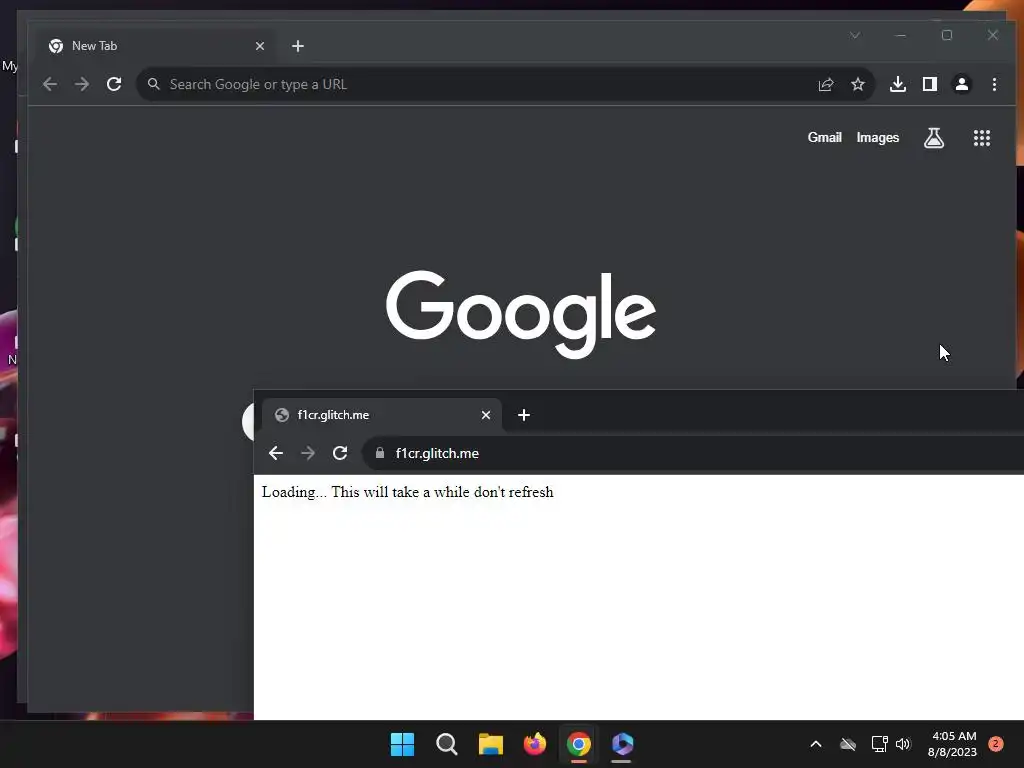This screenshot has width=1024, height=768.
Task: Go forward in the f1cr.glitch.me window
Action: click(x=308, y=453)
